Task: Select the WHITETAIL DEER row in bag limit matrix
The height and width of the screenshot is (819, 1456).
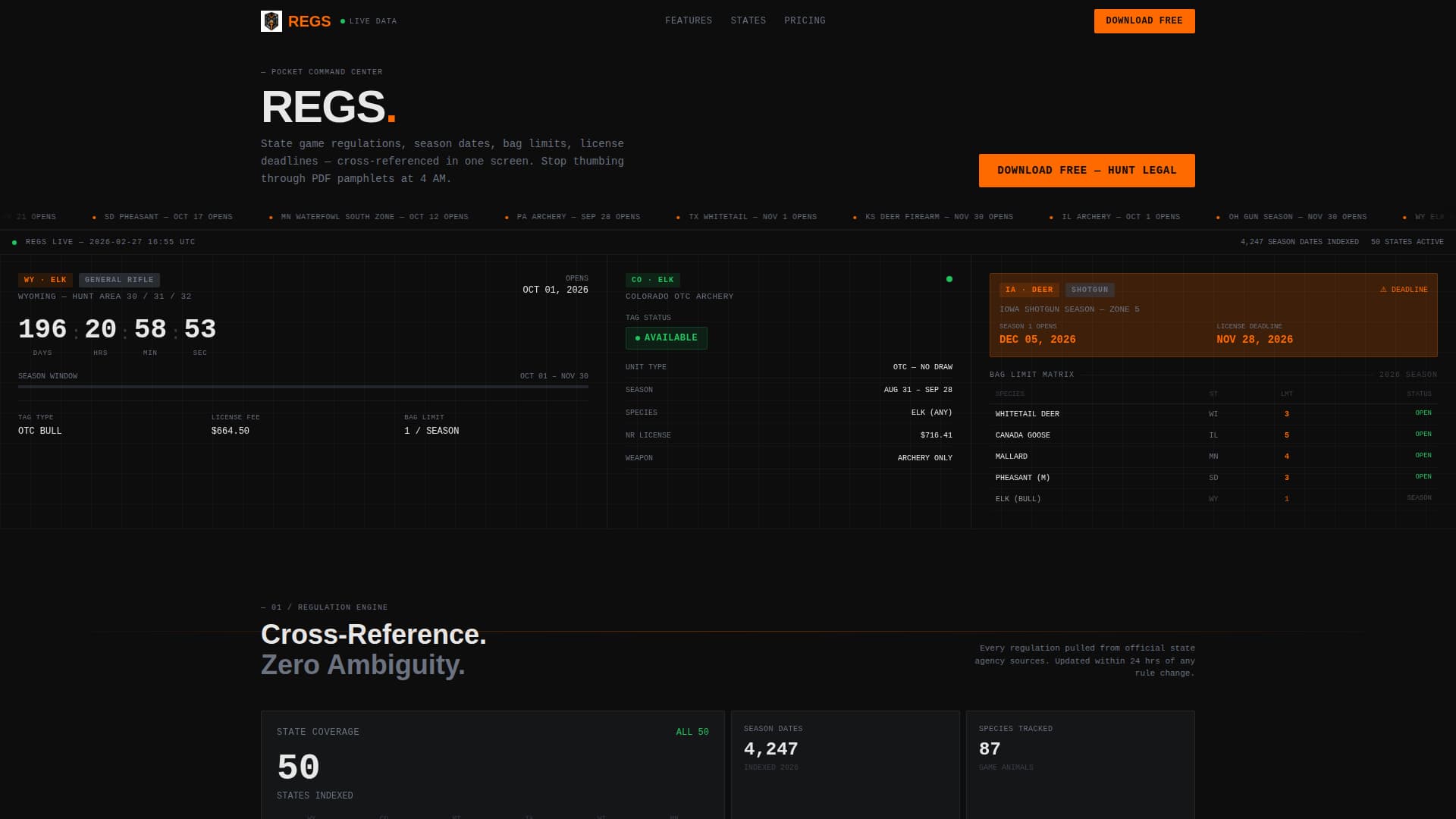Action: tap(1212, 413)
